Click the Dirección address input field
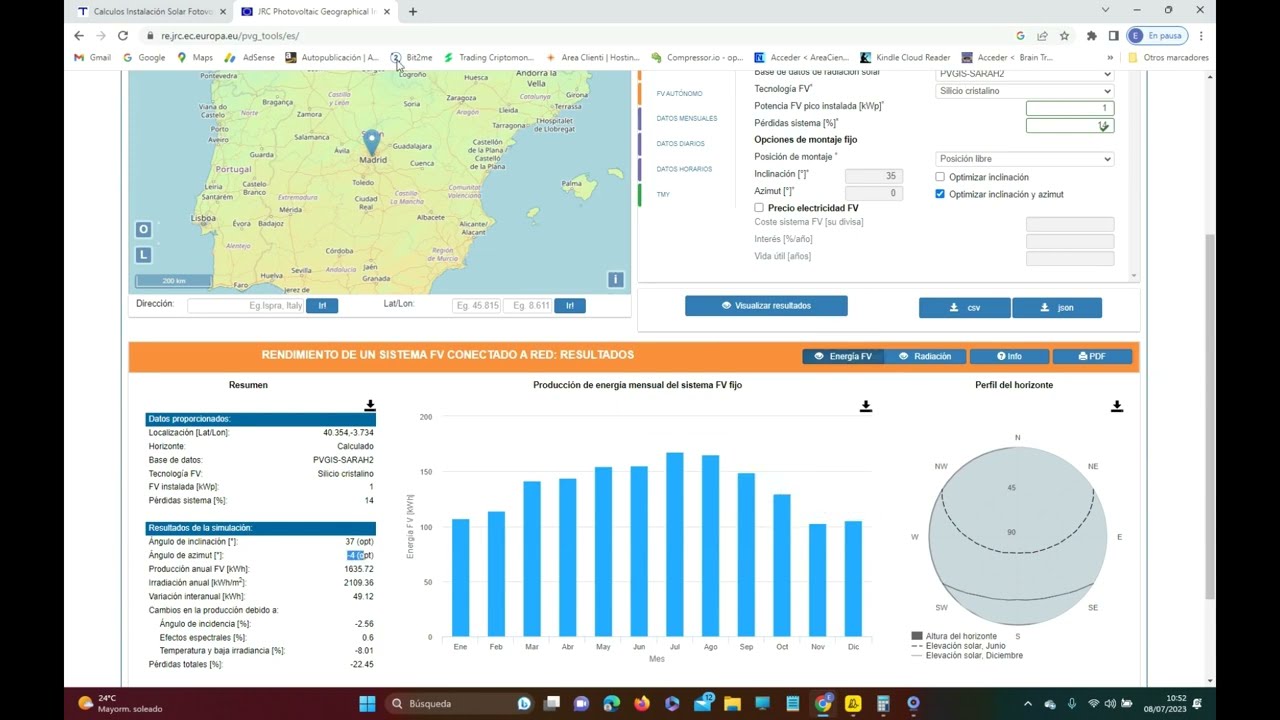The height and width of the screenshot is (720, 1280). click(246, 306)
